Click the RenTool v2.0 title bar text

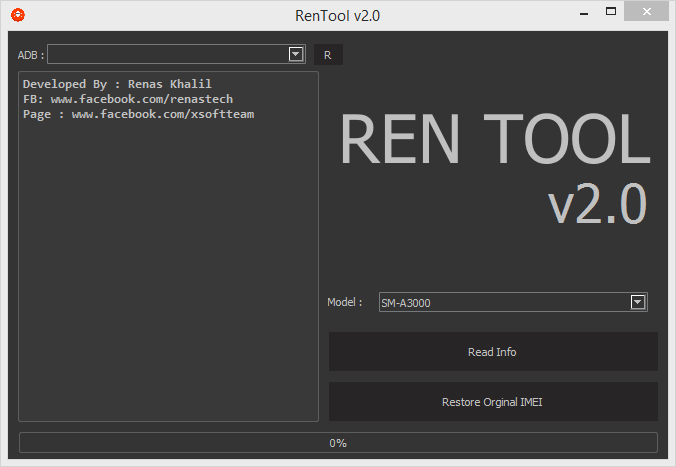338,16
